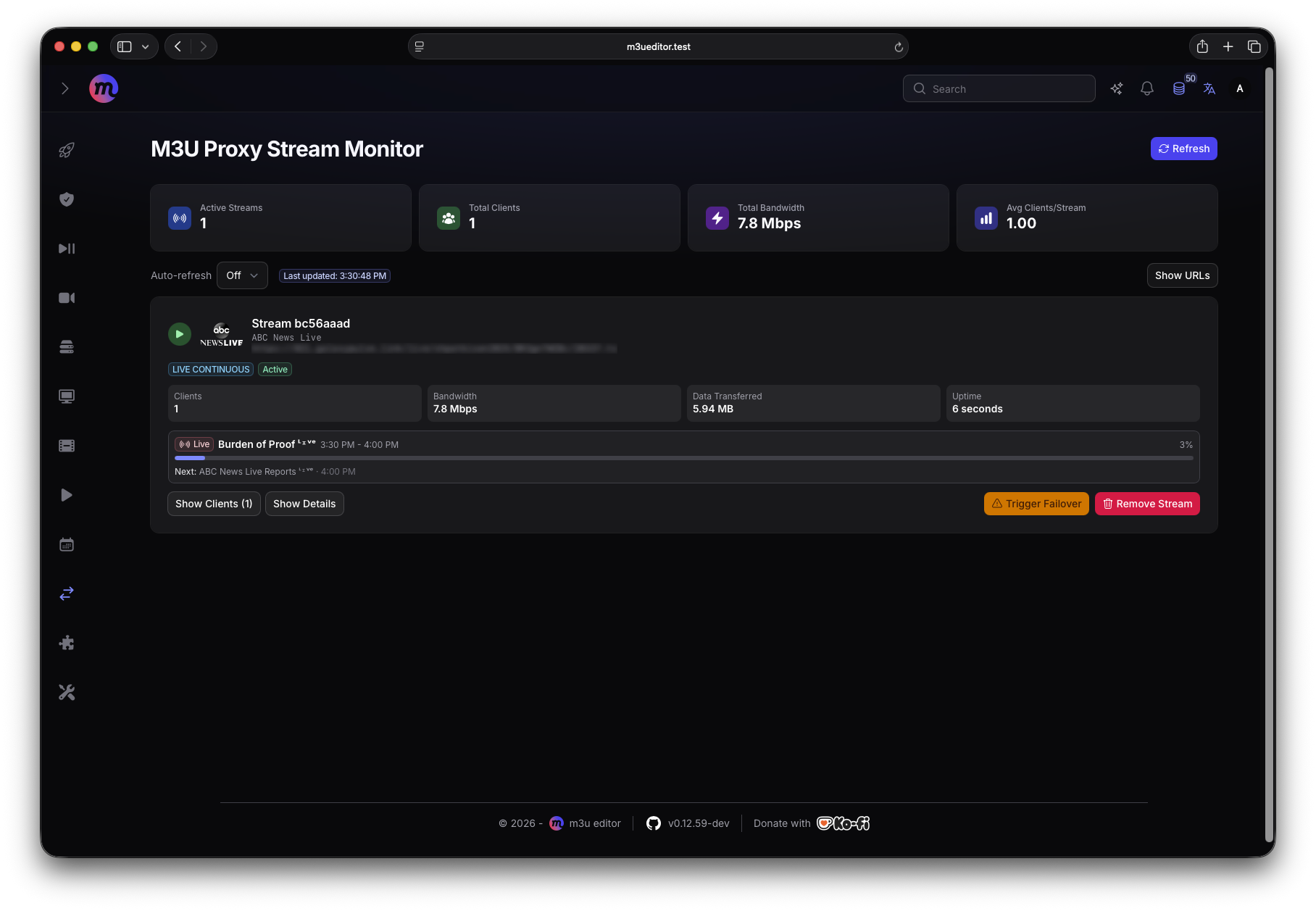Expand Show Details for the stream
Viewport: 1316px width, 911px height.
(x=304, y=504)
